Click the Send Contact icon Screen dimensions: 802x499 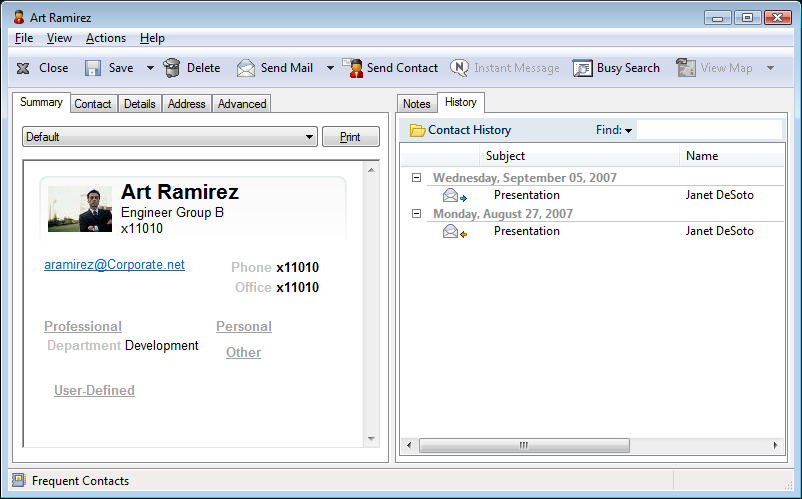(352, 68)
